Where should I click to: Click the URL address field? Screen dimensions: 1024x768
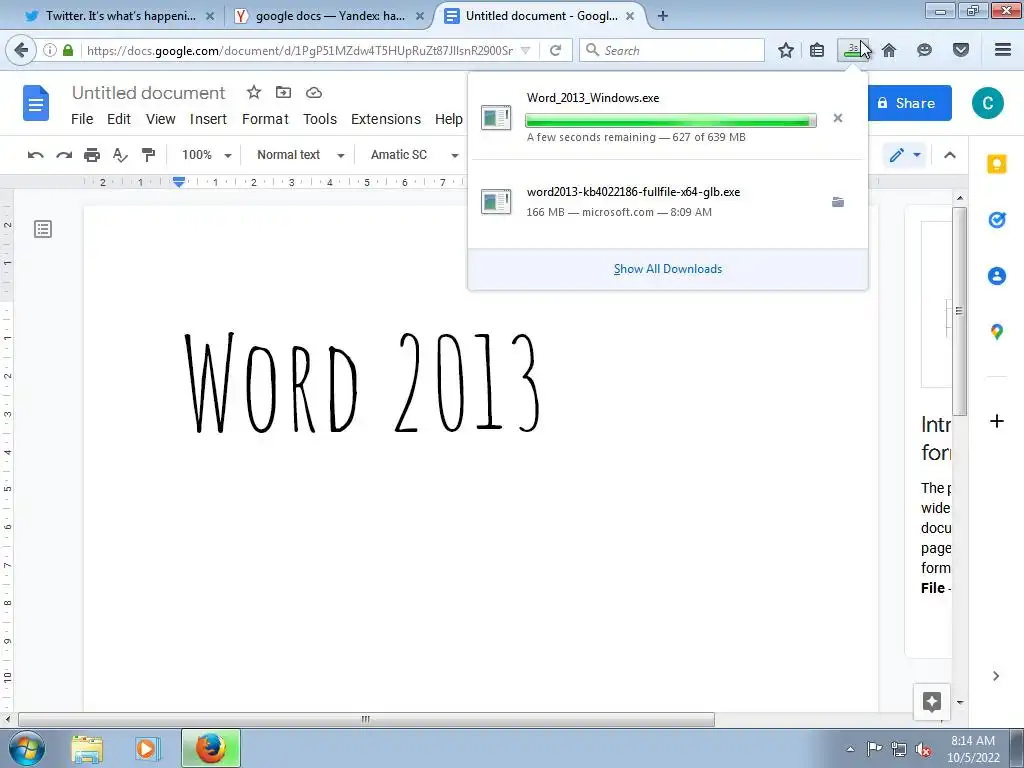click(x=300, y=50)
